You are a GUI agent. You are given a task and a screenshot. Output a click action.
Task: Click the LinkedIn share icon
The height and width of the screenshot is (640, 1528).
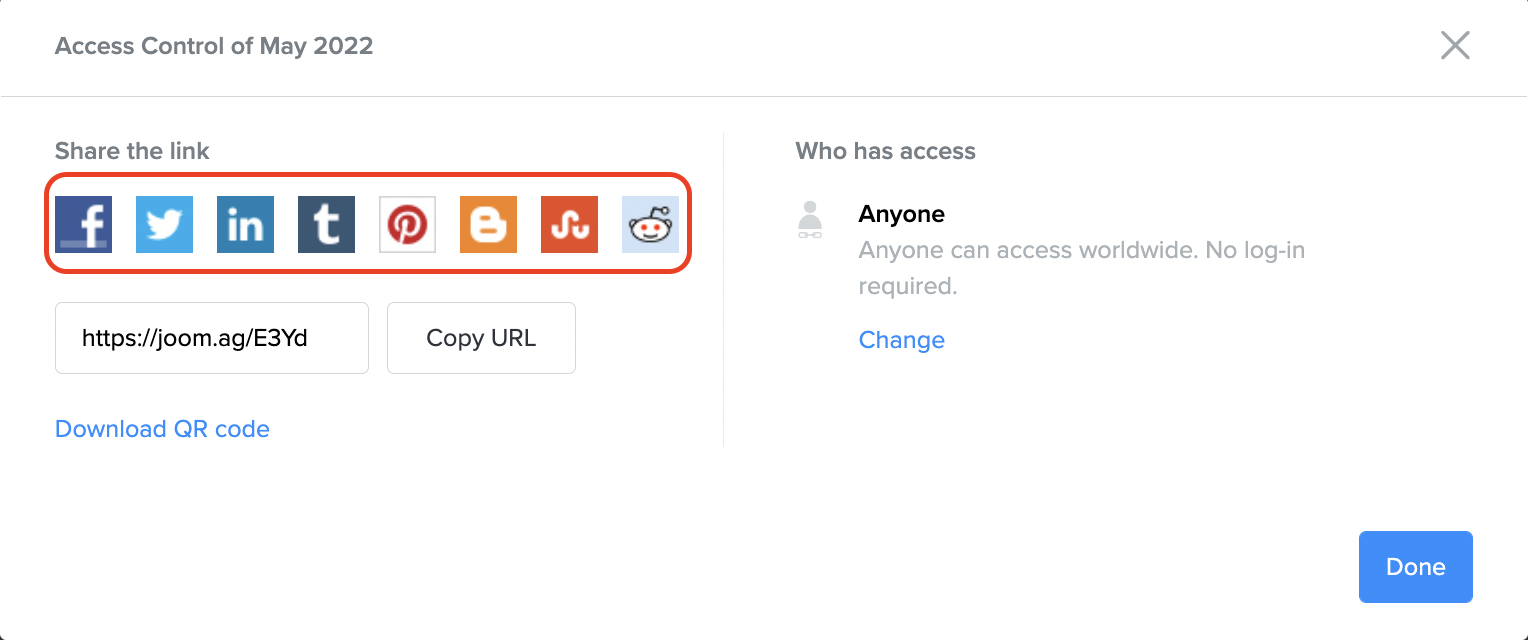click(245, 224)
